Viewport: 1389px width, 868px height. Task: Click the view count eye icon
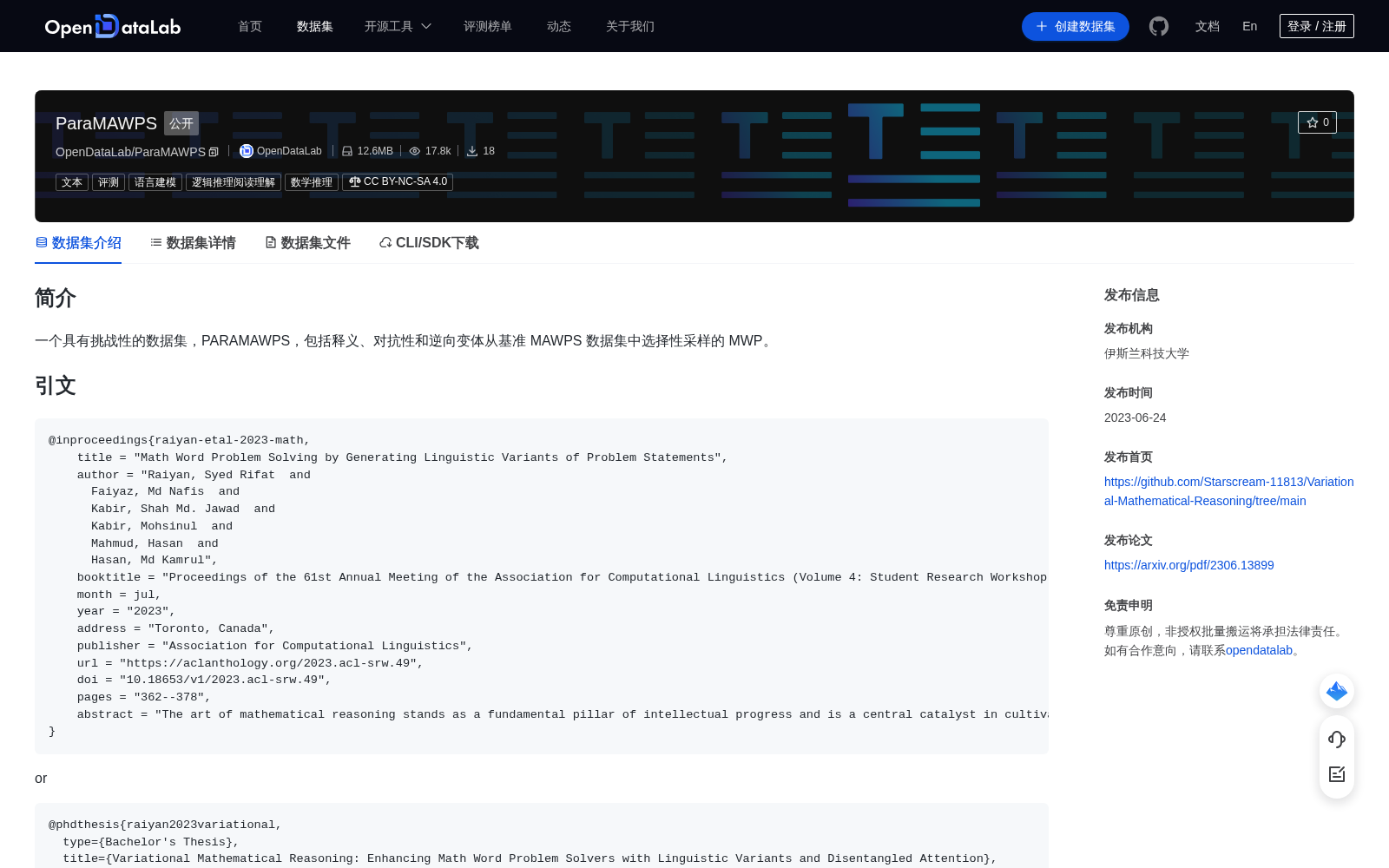pyautogui.click(x=415, y=151)
